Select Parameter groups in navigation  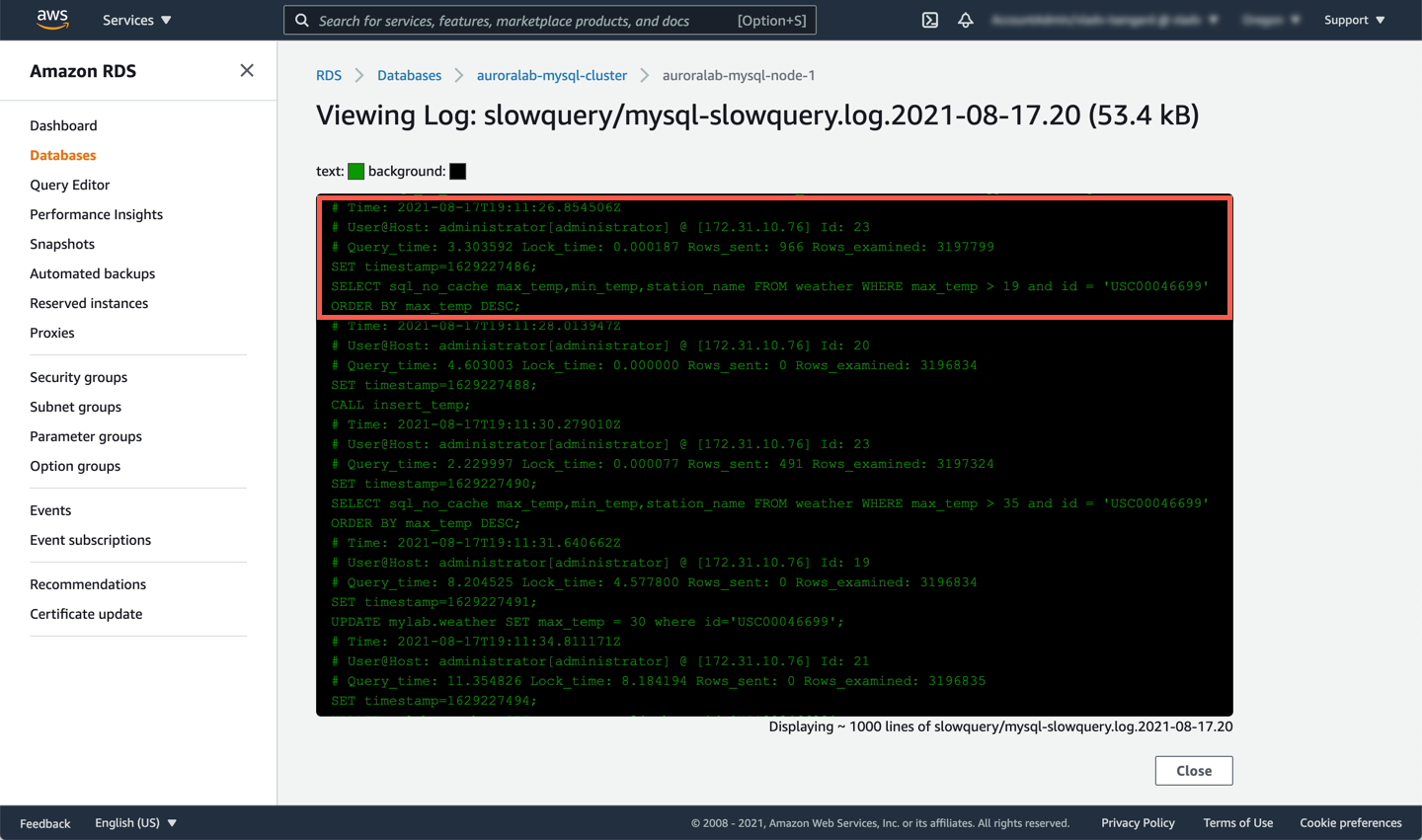[x=86, y=436]
